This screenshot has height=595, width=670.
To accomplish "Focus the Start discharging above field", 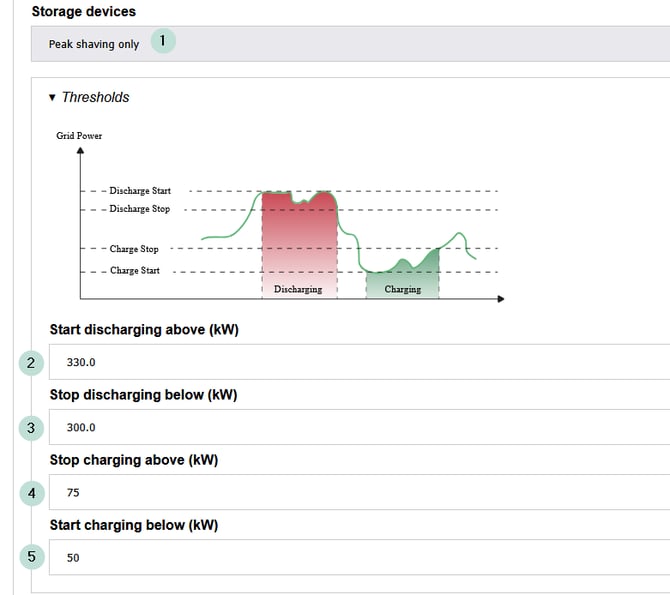I will [x=359, y=362].
